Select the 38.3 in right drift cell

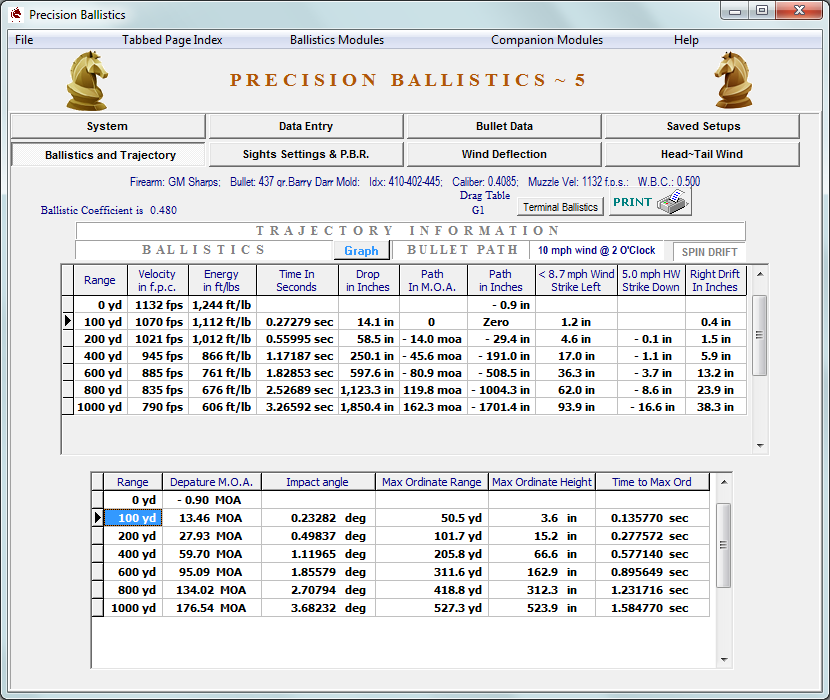tap(716, 407)
